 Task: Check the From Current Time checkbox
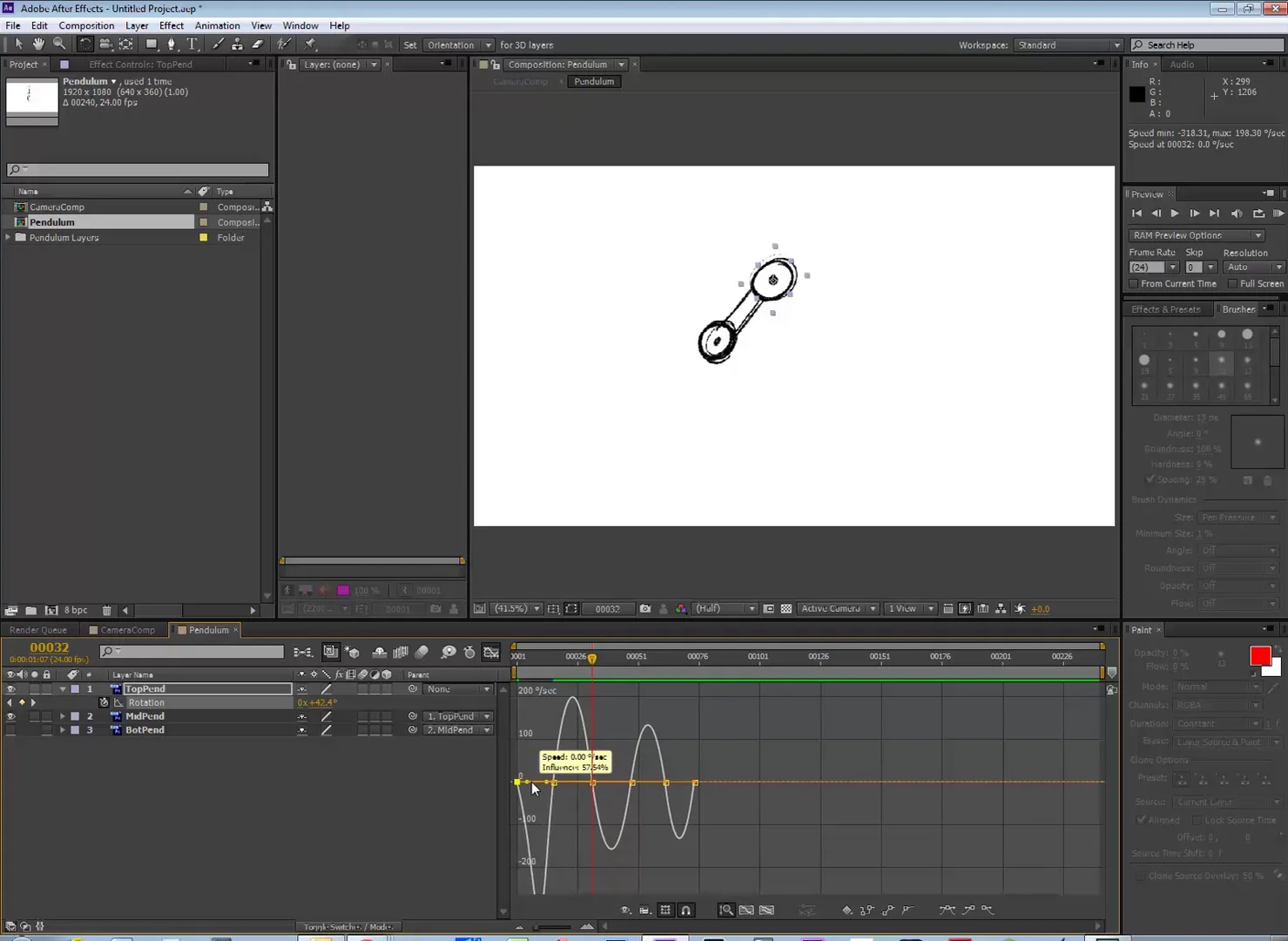click(1134, 284)
